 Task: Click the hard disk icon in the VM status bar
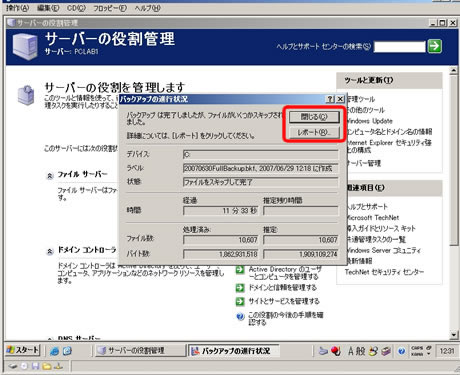(x=13, y=366)
